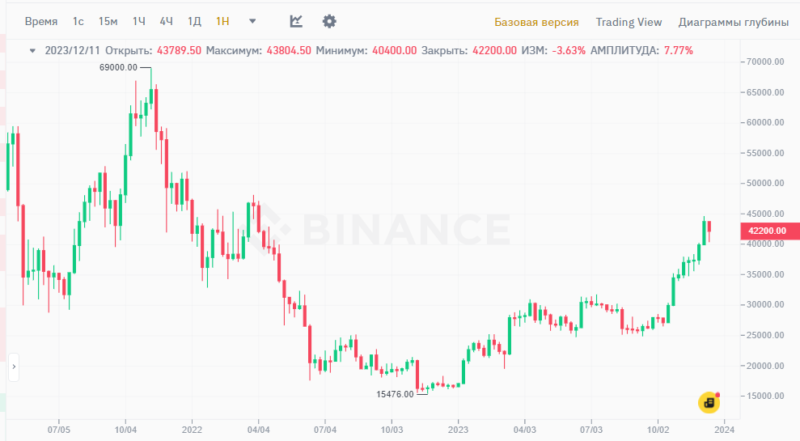Click the yellow floating chat widget icon
Image resolution: width=800 pixels, height=441 pixels.
709,402
